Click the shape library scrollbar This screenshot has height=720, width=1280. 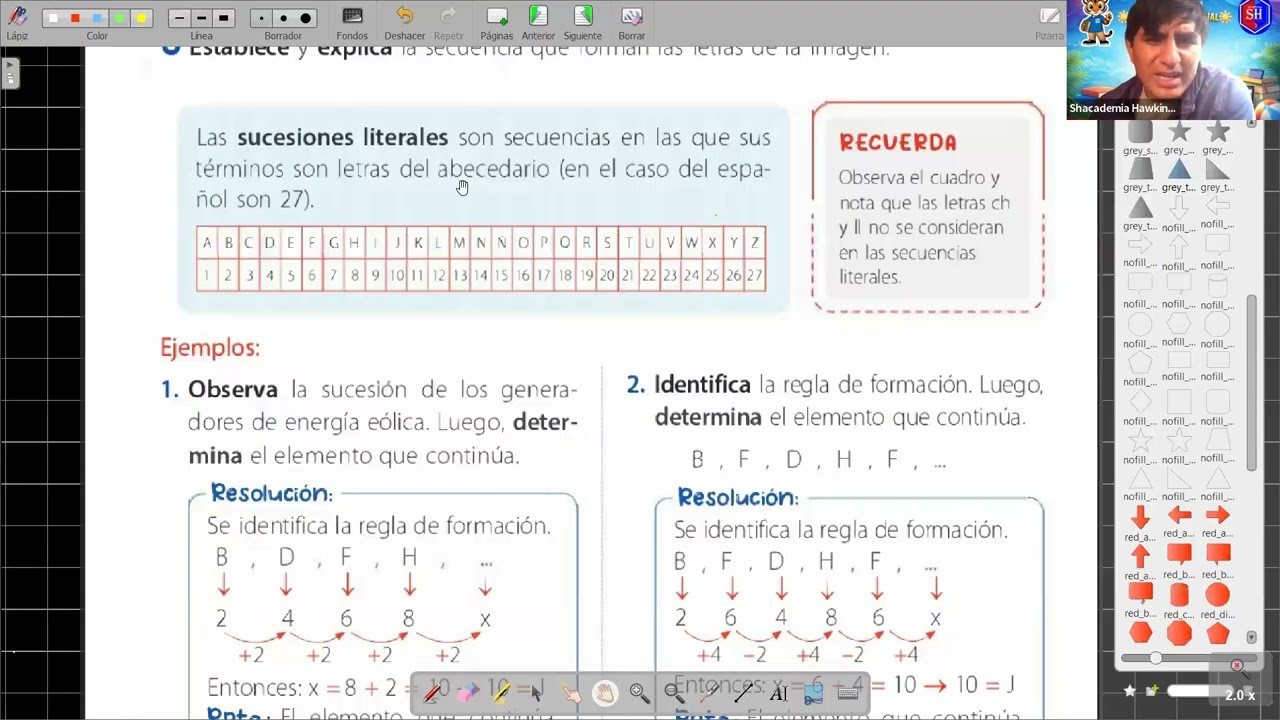pyautogui.click(x=1251, y=382)
